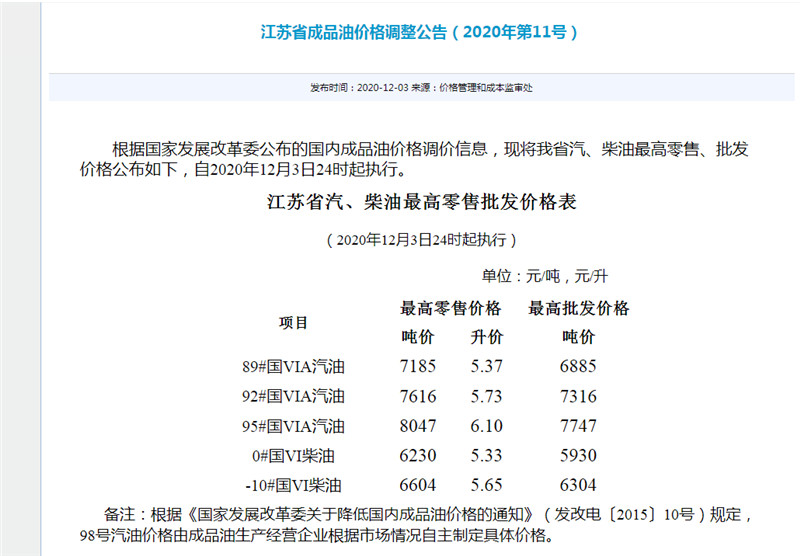Click the 最高批发价格 column header
The width and height of the screenshot is (800, 556).
pos(578,308)
